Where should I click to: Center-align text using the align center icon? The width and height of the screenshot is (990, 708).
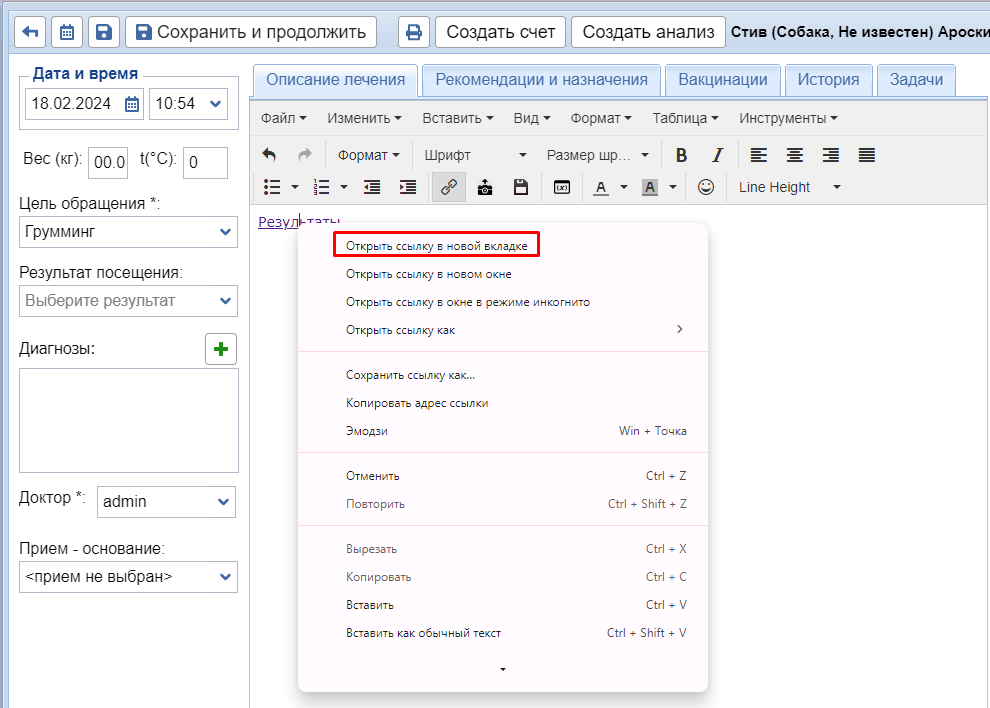pyautogui.click(x=794, y=155)
